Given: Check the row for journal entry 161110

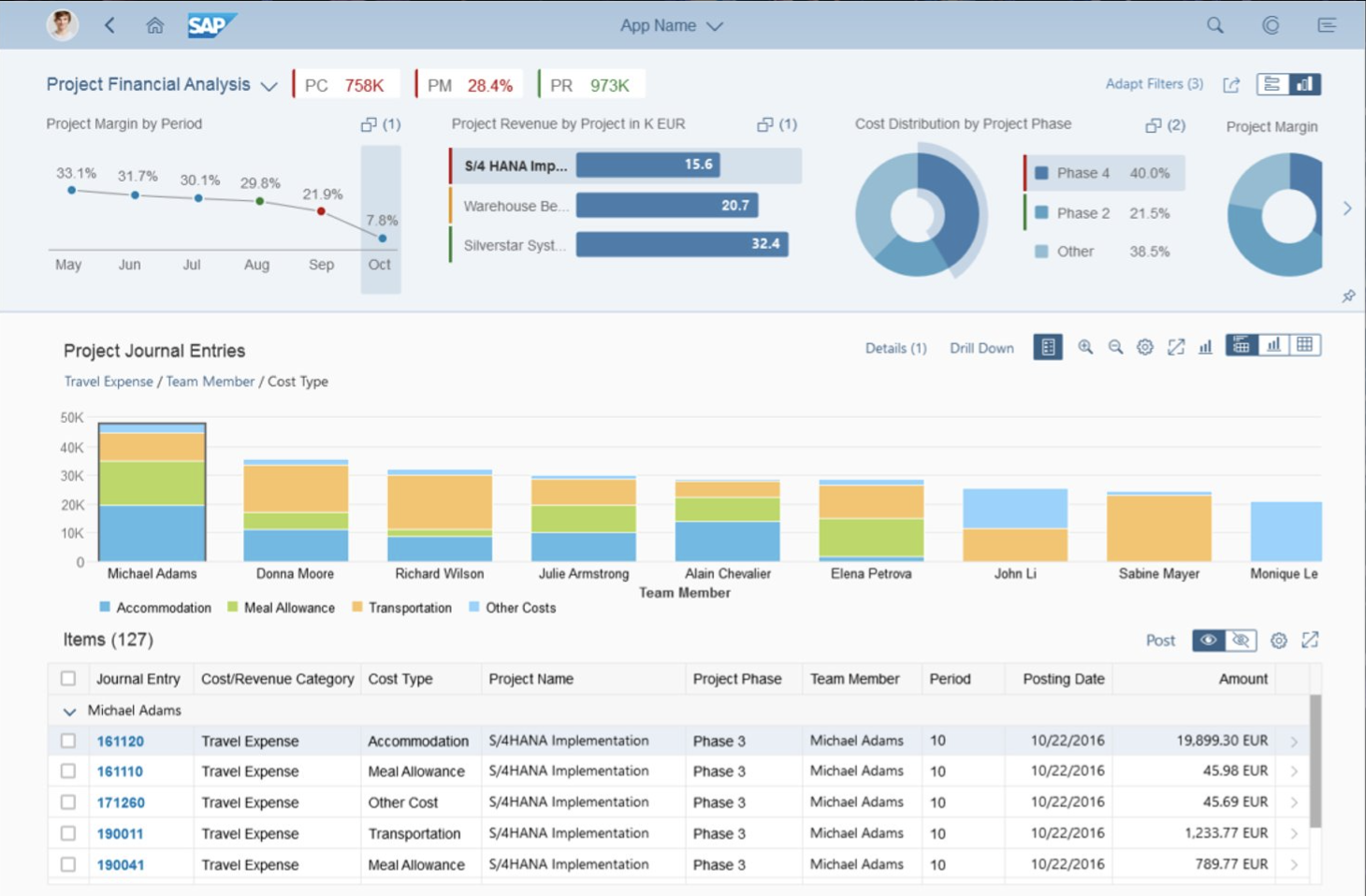Looking at the screenshot, I should [68, 772].
